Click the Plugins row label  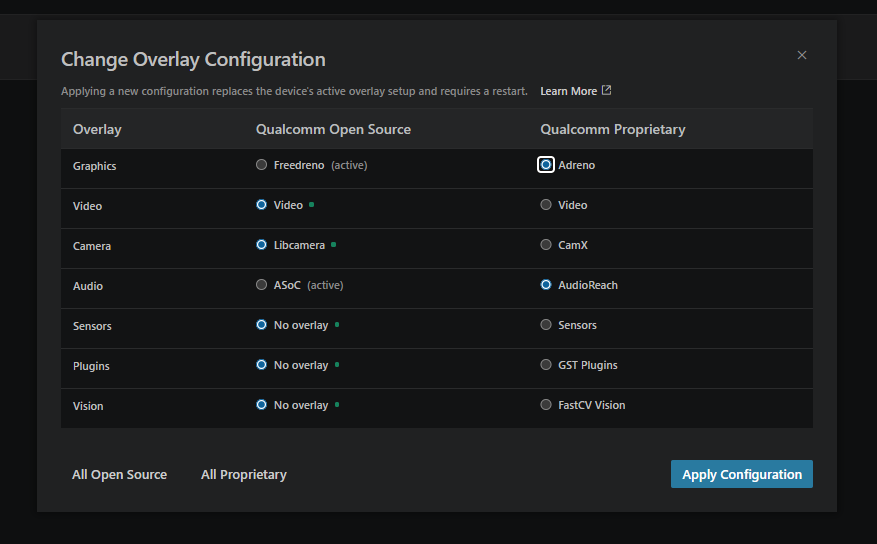click(91, 366)
